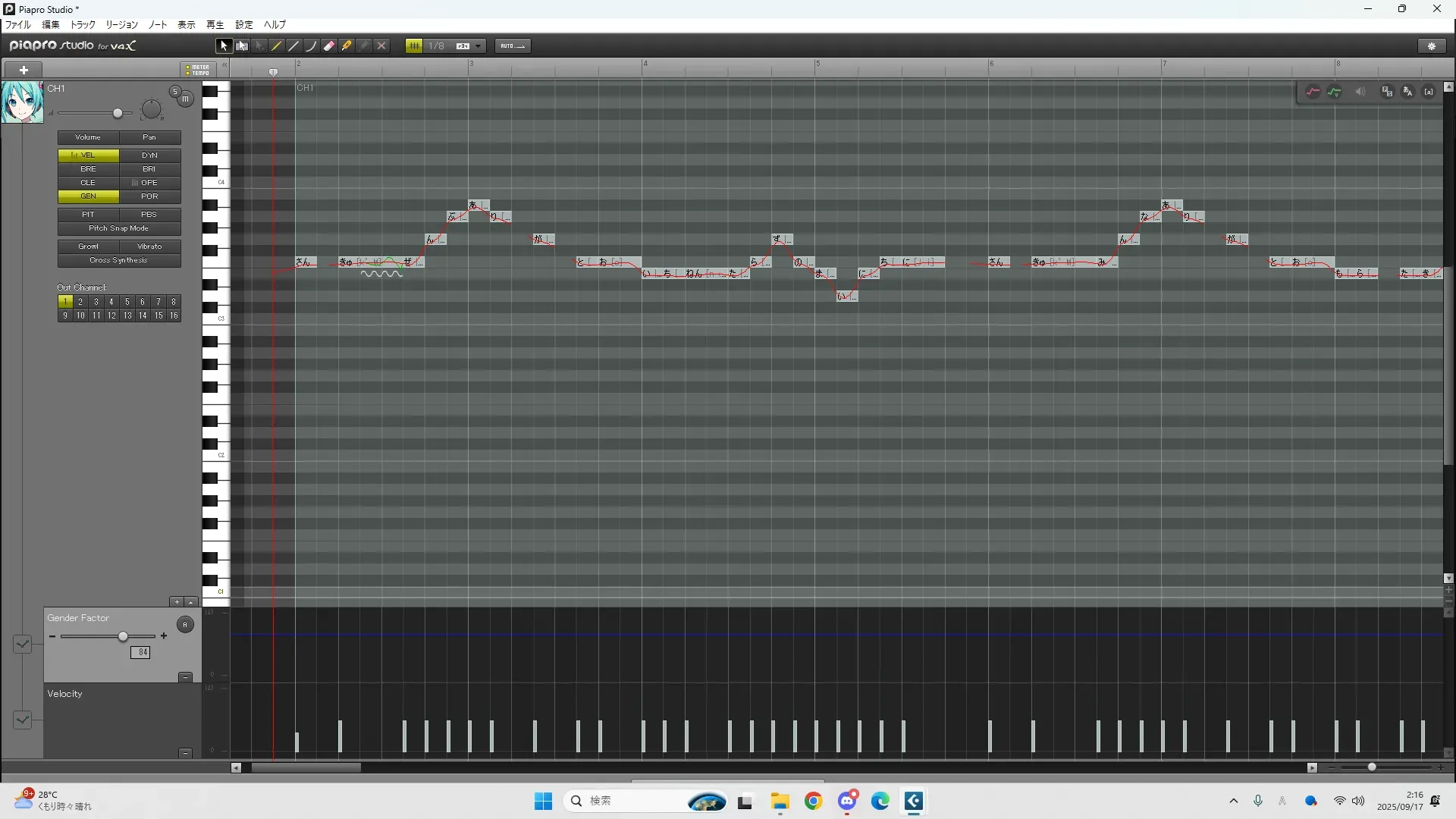Image resolution: width=1456 pixels, height=819 pixels.
Task: Expand Gender Factor parameter selector chevron
Action: (x=22, y=644)
